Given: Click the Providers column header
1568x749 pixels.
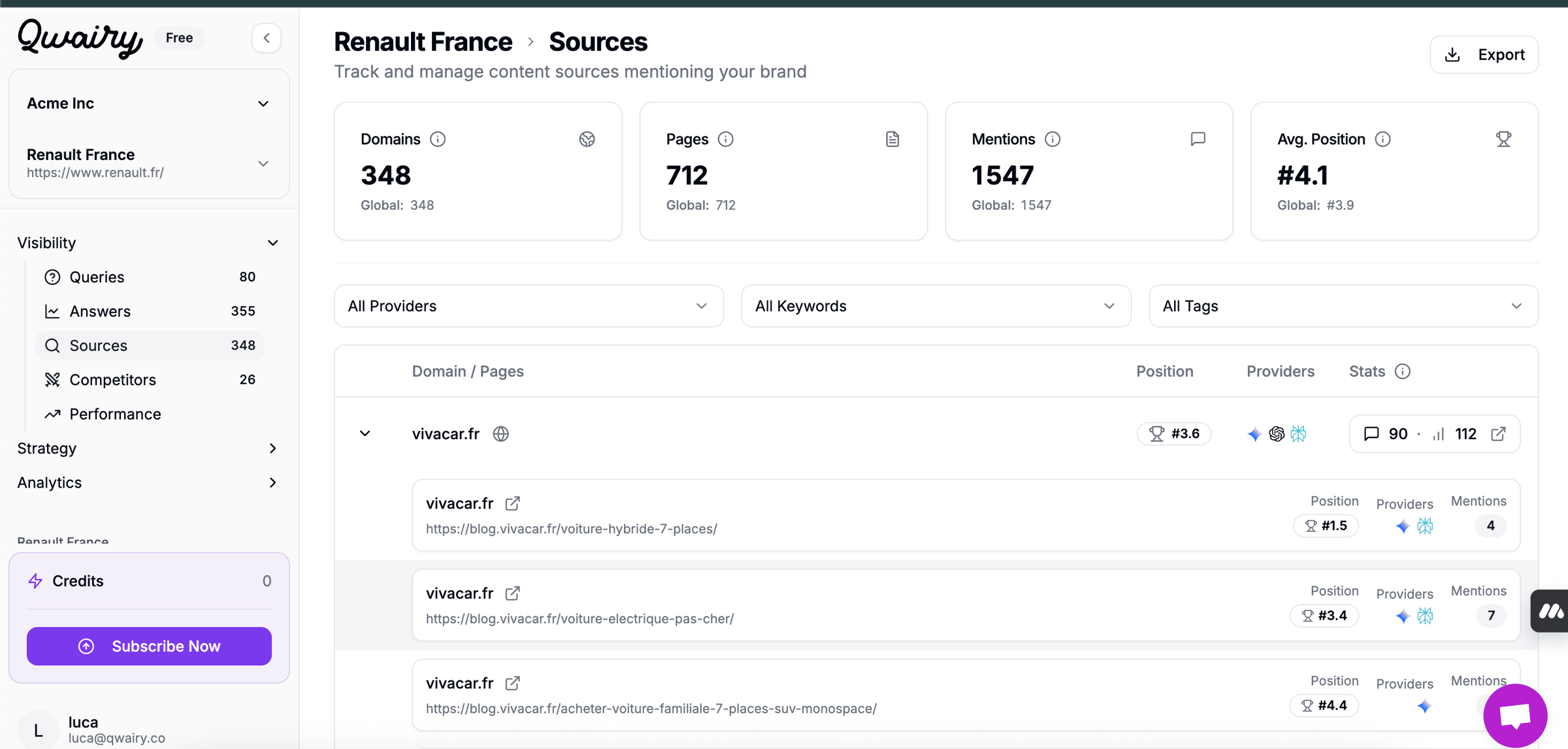Looking at the screenshot, I should [1281, 371].
